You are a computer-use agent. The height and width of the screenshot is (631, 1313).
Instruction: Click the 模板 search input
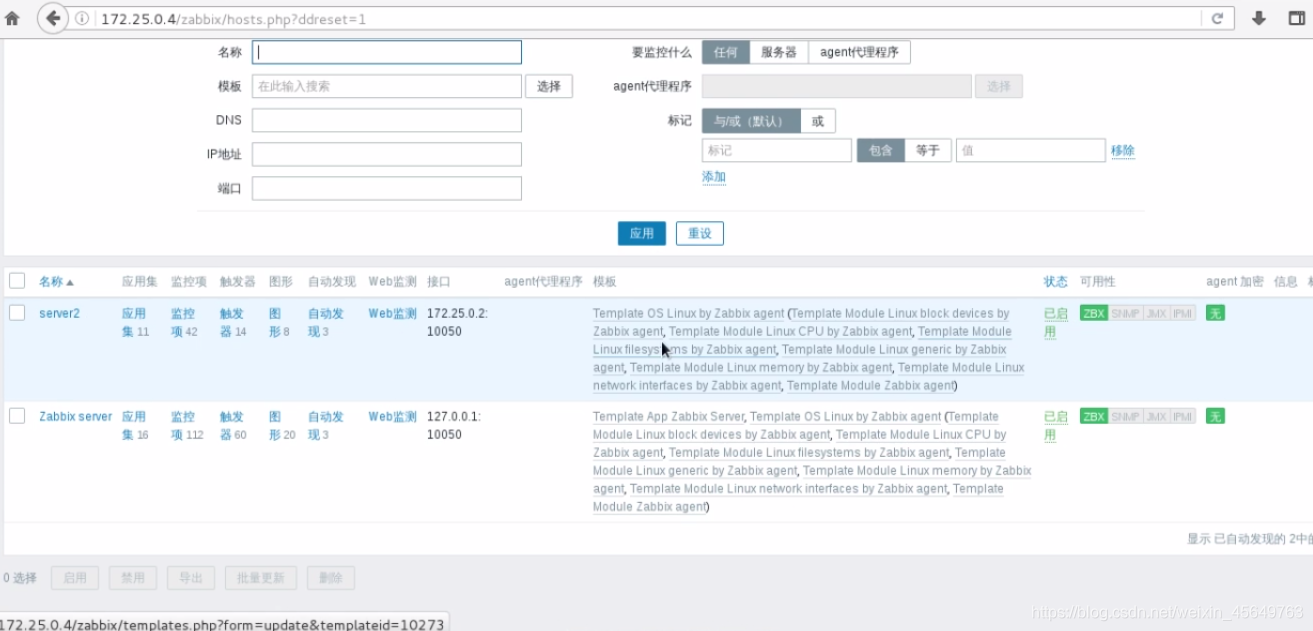pyautogui.click(x=387, y=86)
